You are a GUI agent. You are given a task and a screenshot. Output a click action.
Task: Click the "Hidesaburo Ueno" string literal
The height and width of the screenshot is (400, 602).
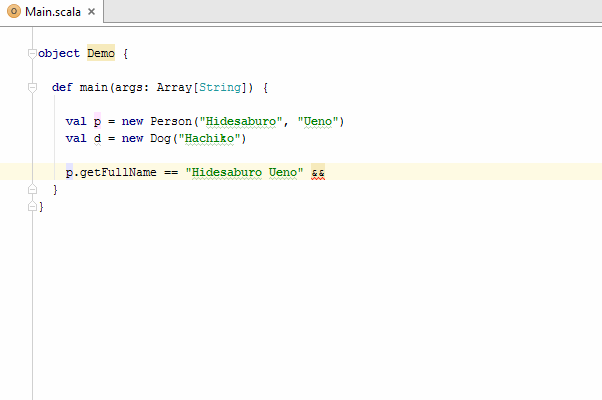(x=245, y=172)
